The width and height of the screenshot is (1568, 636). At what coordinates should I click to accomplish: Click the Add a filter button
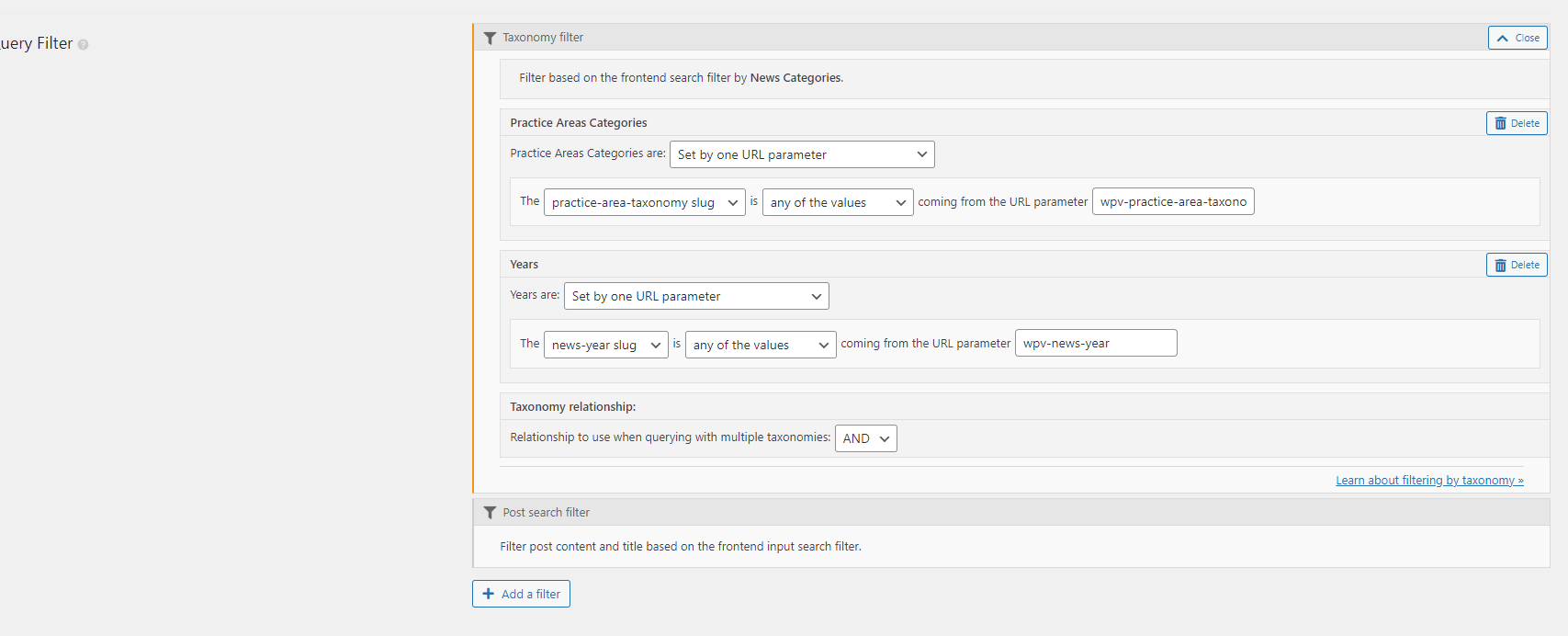pyautogui.click(x=521, y=594)
